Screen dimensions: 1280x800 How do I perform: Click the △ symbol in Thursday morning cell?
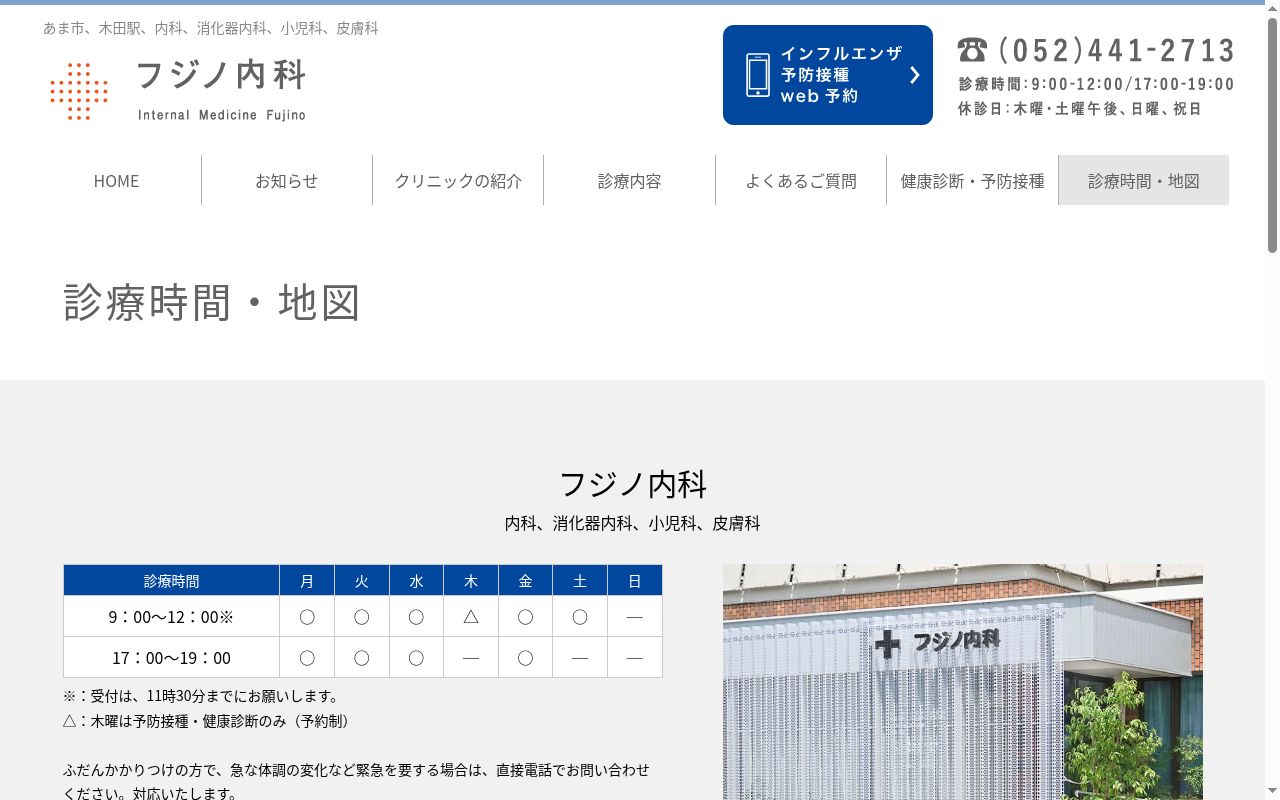click(471, 617)
